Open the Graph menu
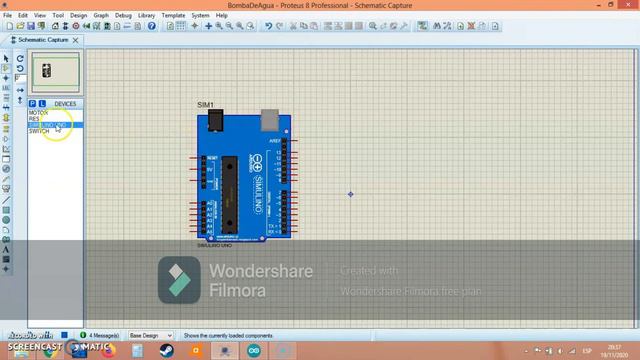The image size is (640, 360). coord(101,15)
